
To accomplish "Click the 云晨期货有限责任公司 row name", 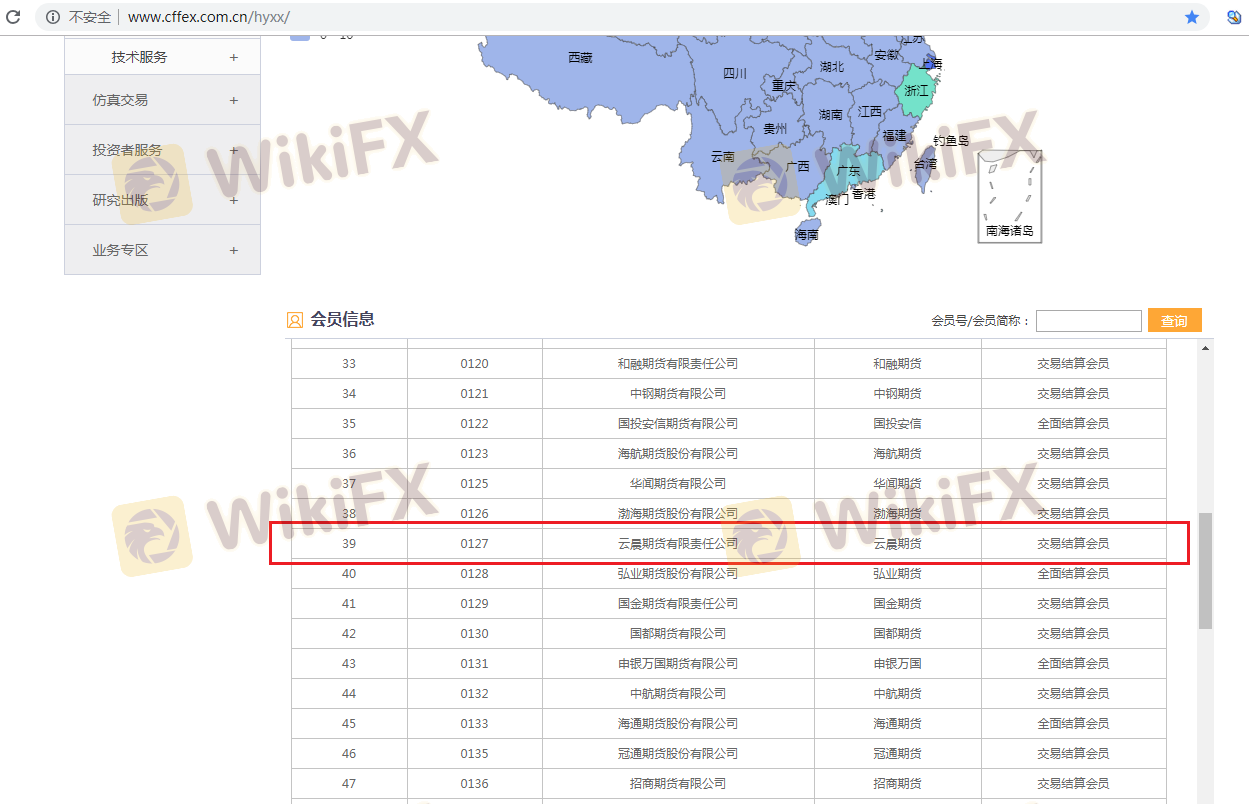I will click(678, 544).
